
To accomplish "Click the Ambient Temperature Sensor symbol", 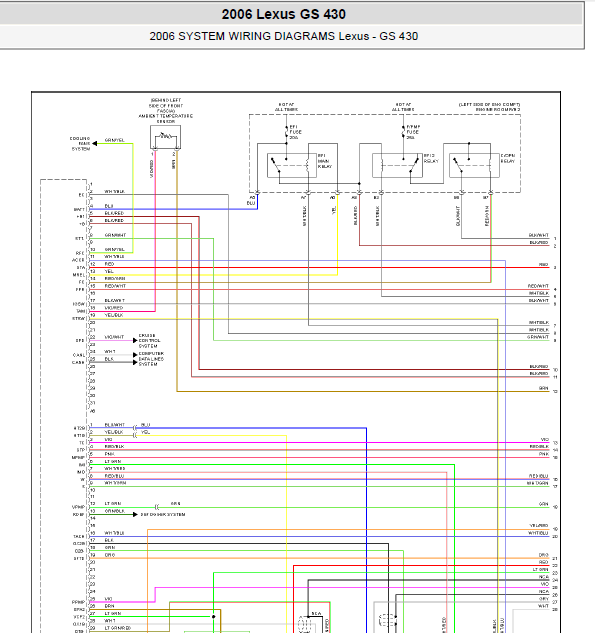I will [165, 137].
